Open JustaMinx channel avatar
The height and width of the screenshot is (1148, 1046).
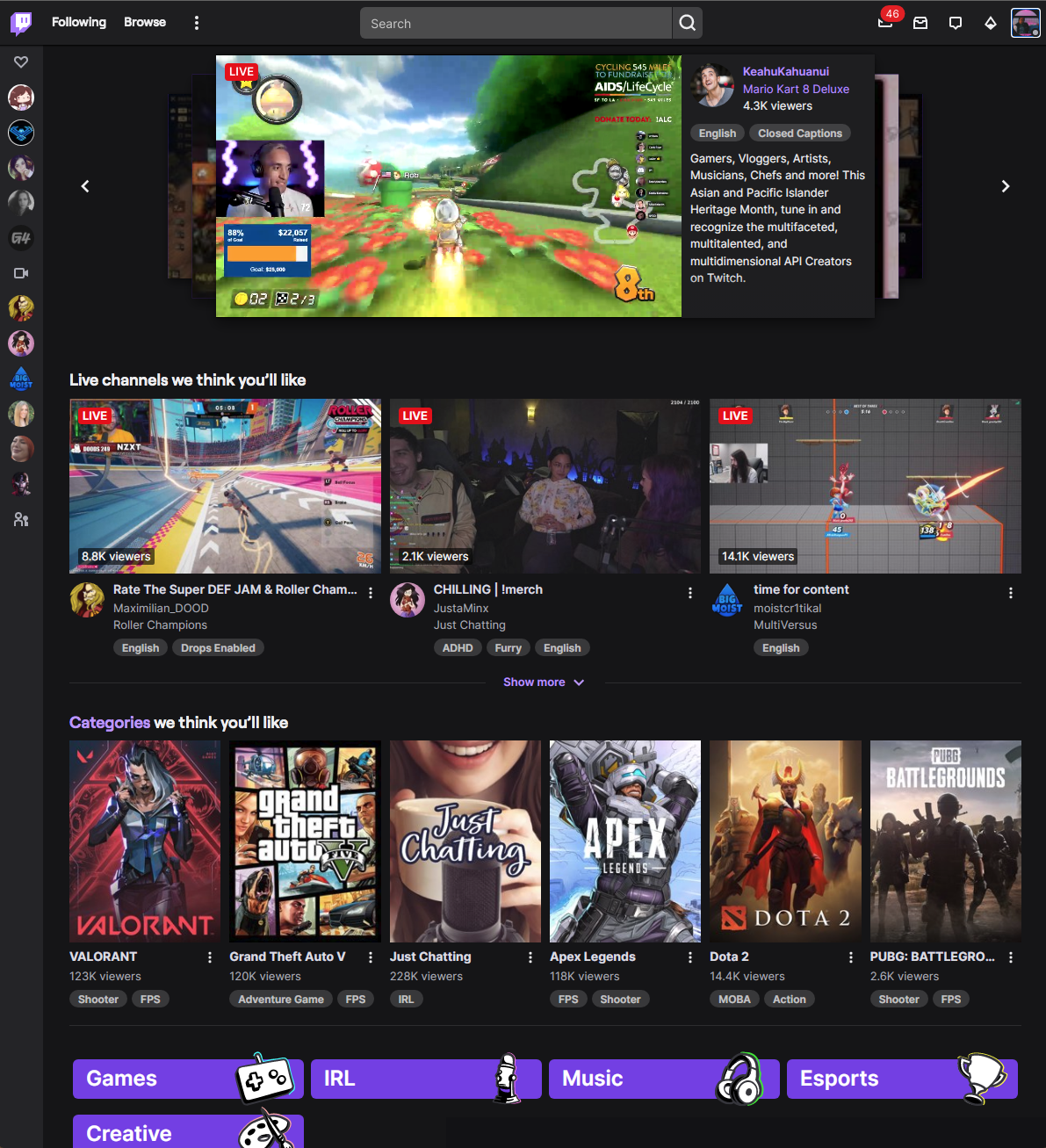point(408,600)
